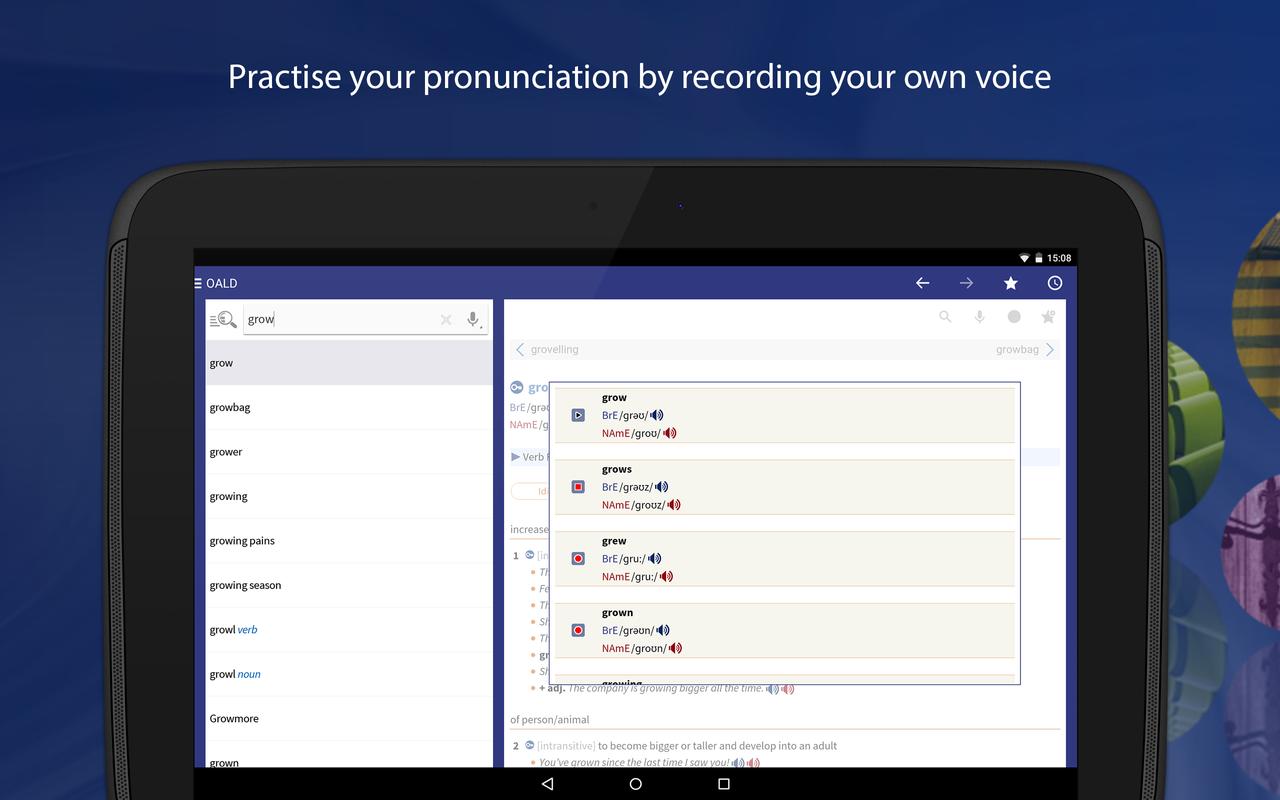Play BrE audio for 'grown'

[663, 630]
